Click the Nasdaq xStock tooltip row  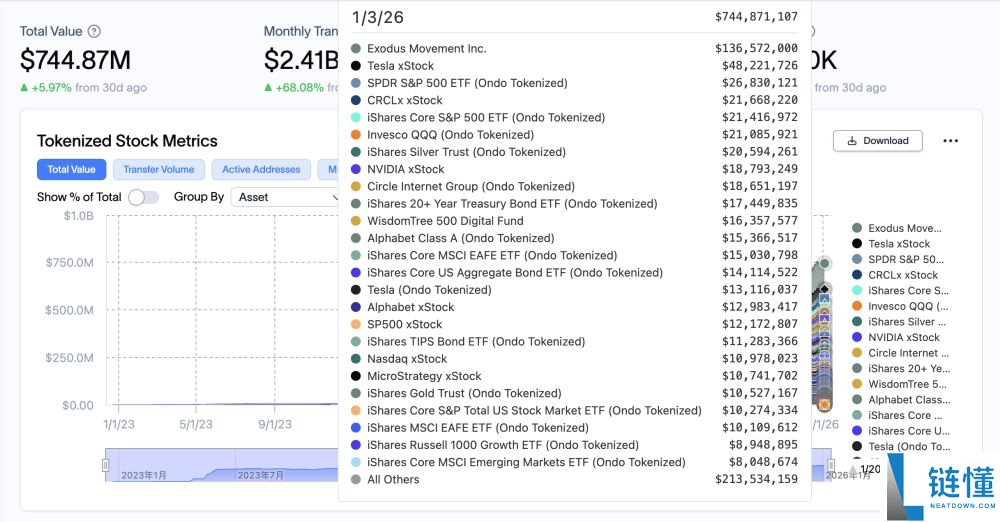574,359
